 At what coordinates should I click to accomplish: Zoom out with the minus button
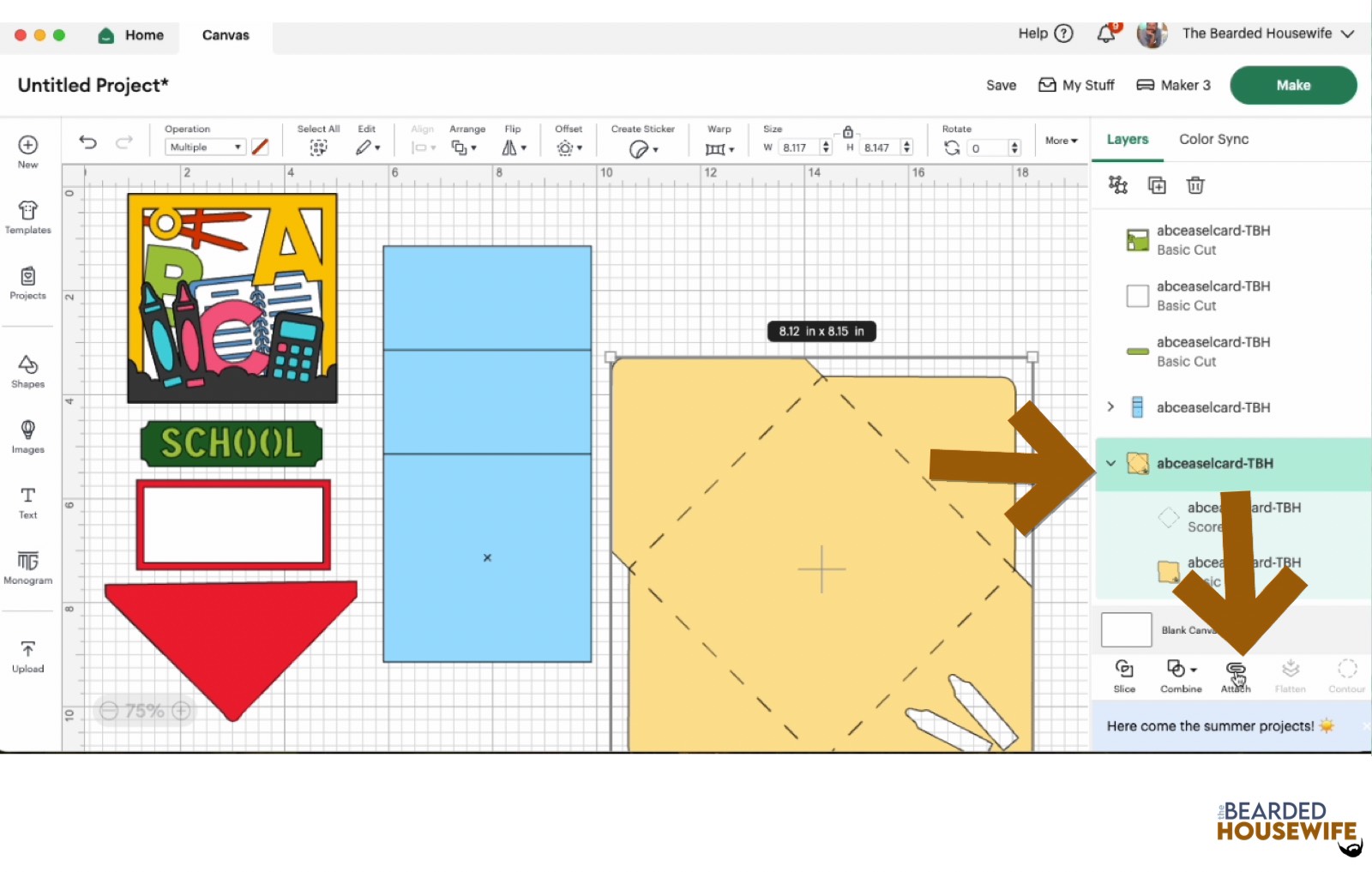pyautogui.click(x=109, y=711)
